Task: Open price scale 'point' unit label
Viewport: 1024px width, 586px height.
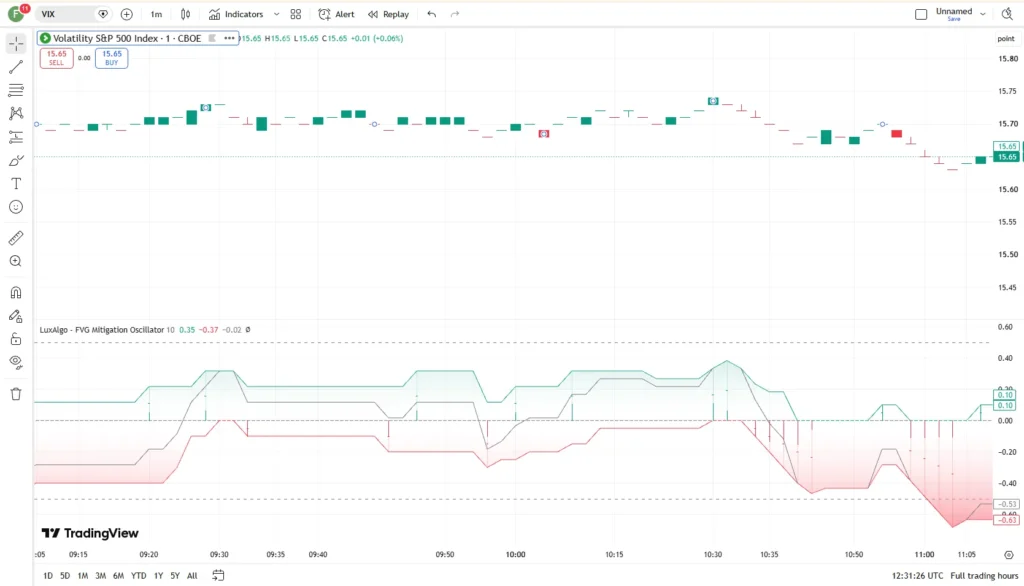Action: (1006, 39)
